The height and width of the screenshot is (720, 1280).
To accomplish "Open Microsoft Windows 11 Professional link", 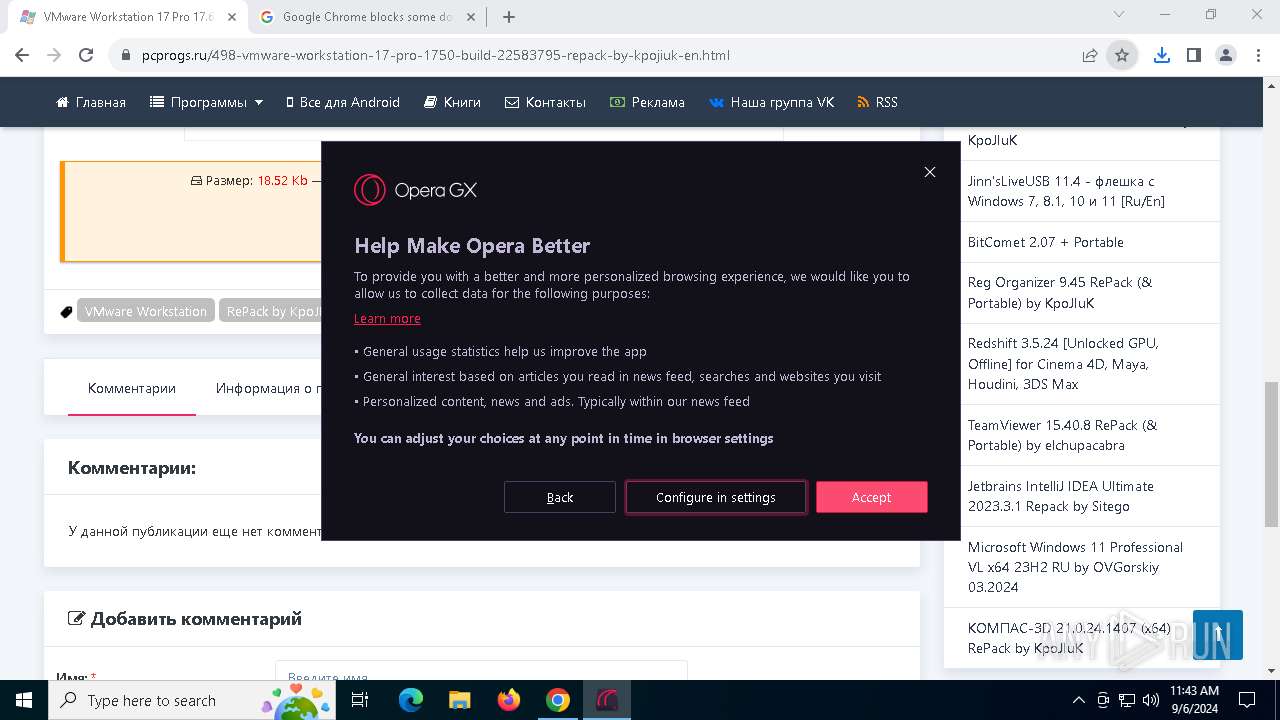I will coord(1075,567).
